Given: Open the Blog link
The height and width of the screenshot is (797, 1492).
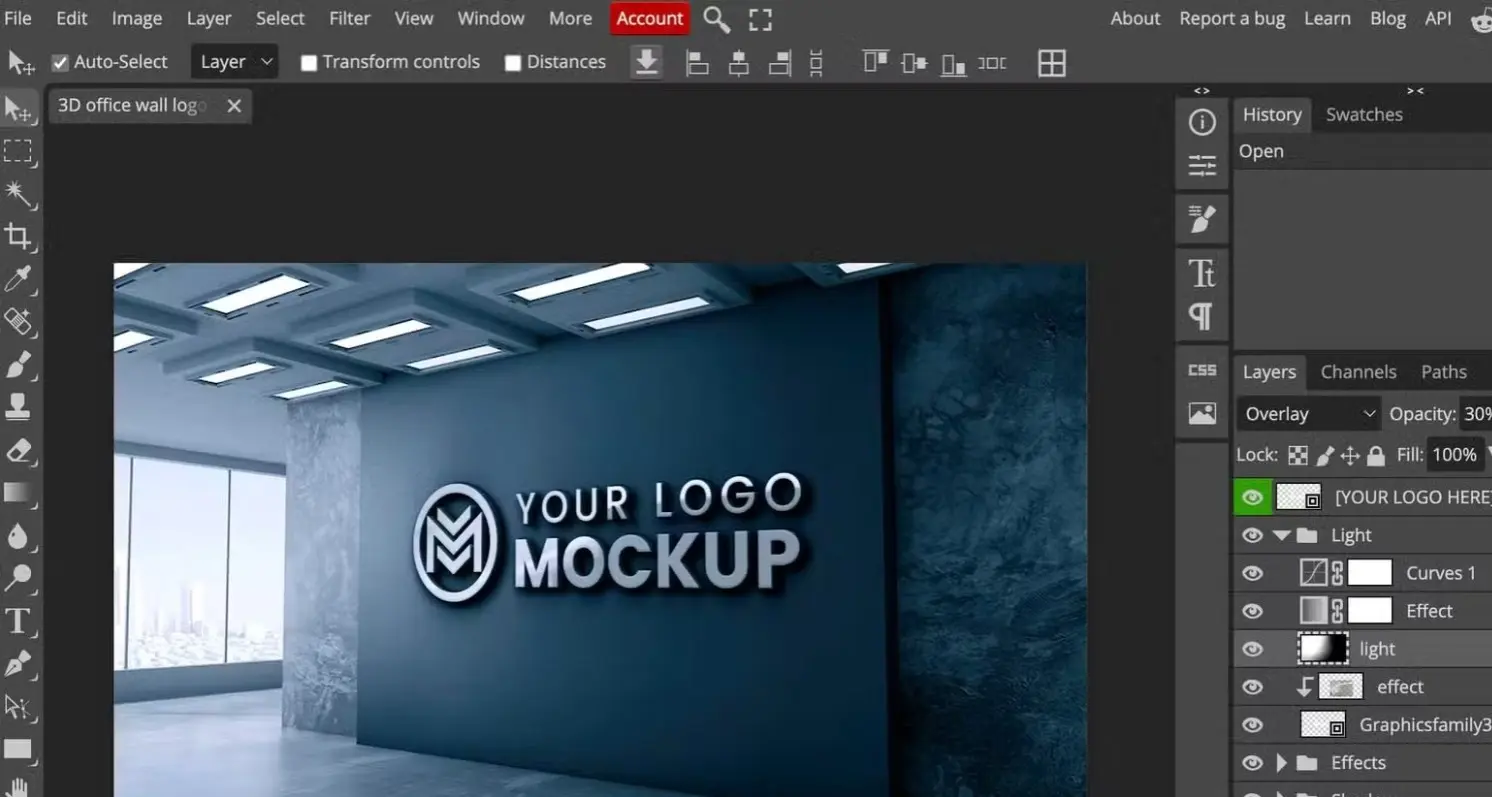Looking at the screenshot, I should (x=1388, y=18).
